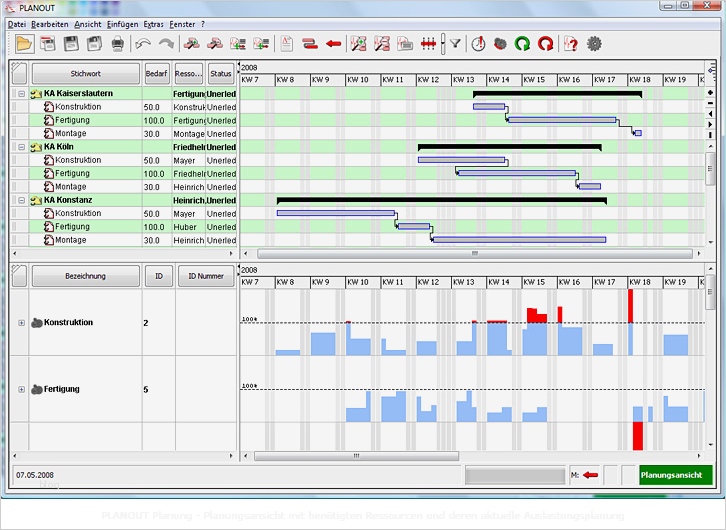Expand the Konstruktion resource row
The image size is (726, 530).
click(x=21, y=323)
